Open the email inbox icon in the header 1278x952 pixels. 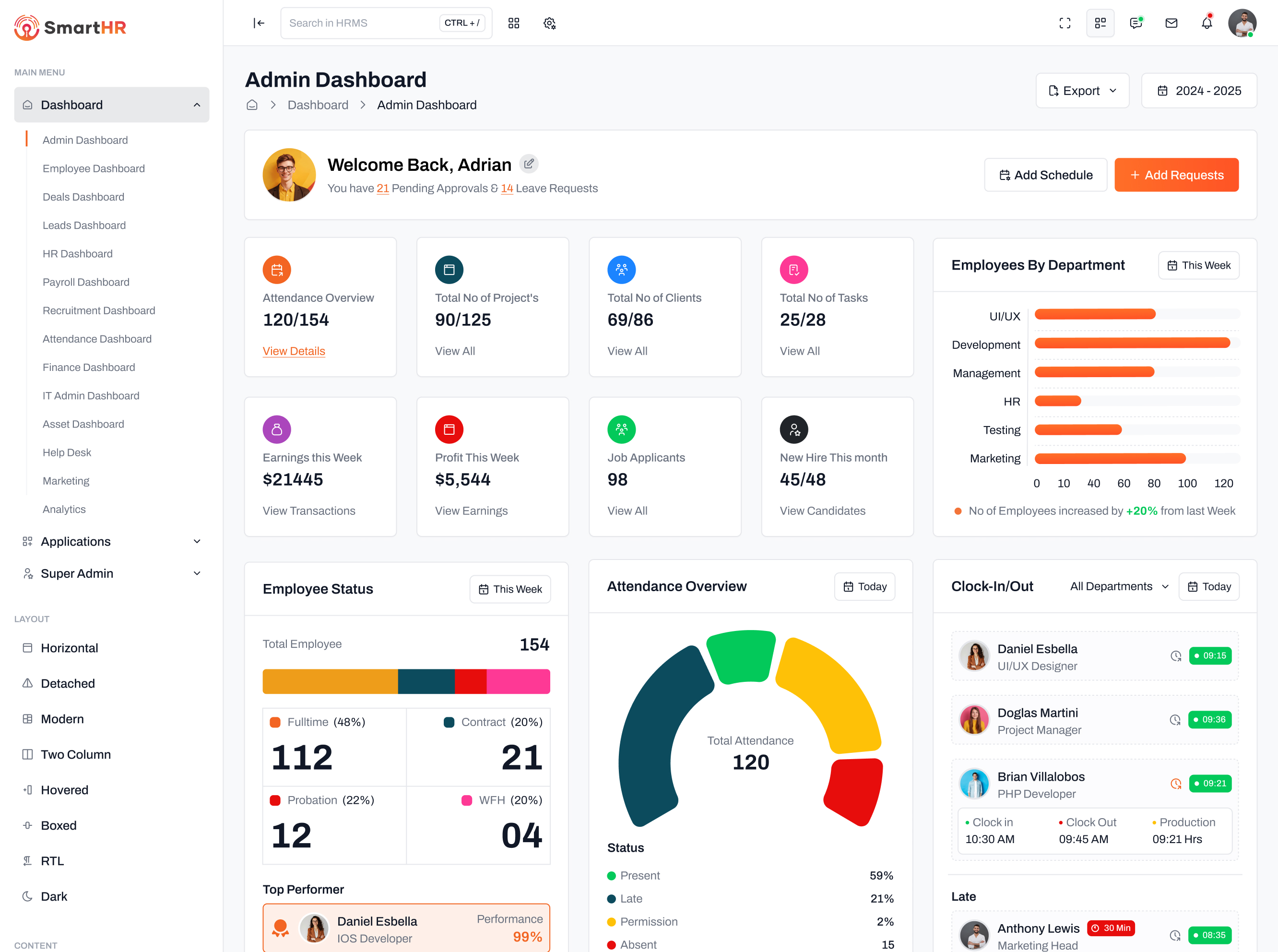(1171, 23)
